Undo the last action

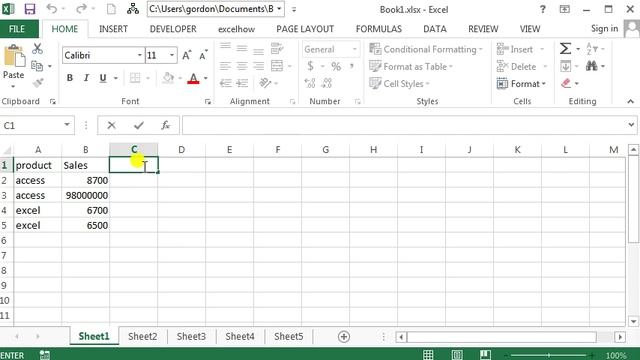click(x=52, y=9)
